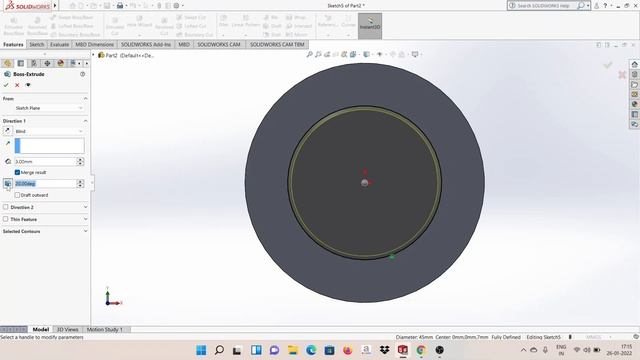Expand the Direction 2 section chevron
Screen dimensions: 640x360
point(85,207)
